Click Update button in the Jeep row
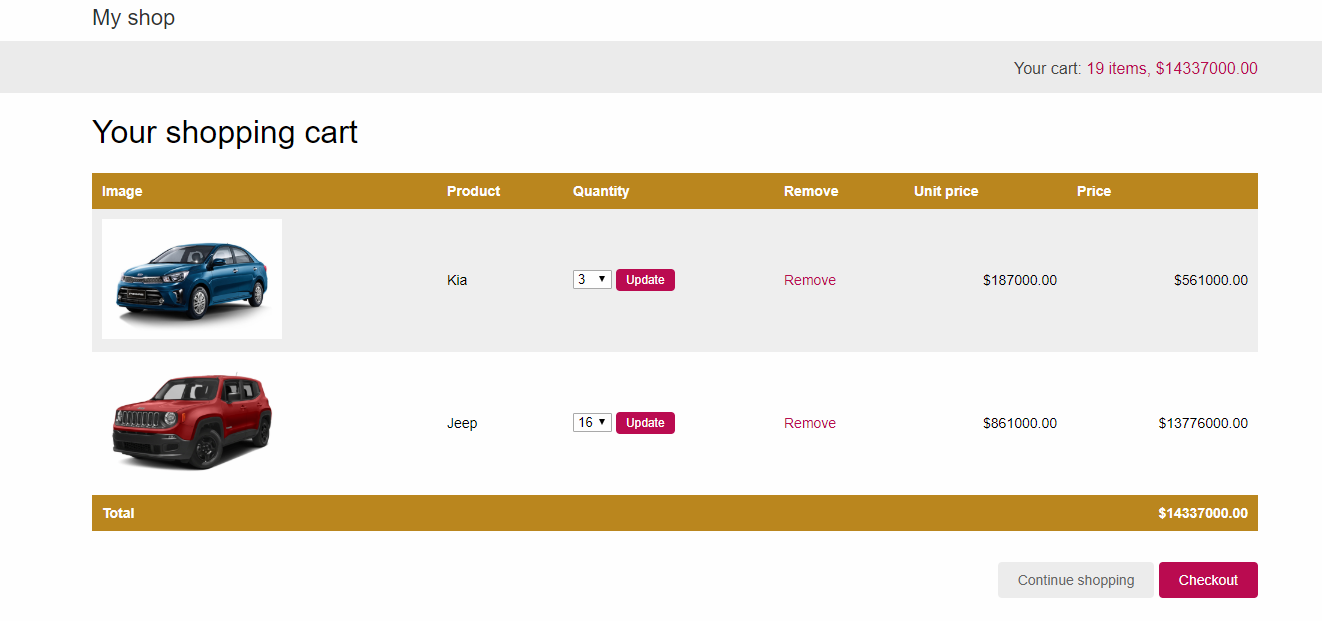Image resolution: width=1322 pixels, height=621 pixels. [x=645, y=423]
